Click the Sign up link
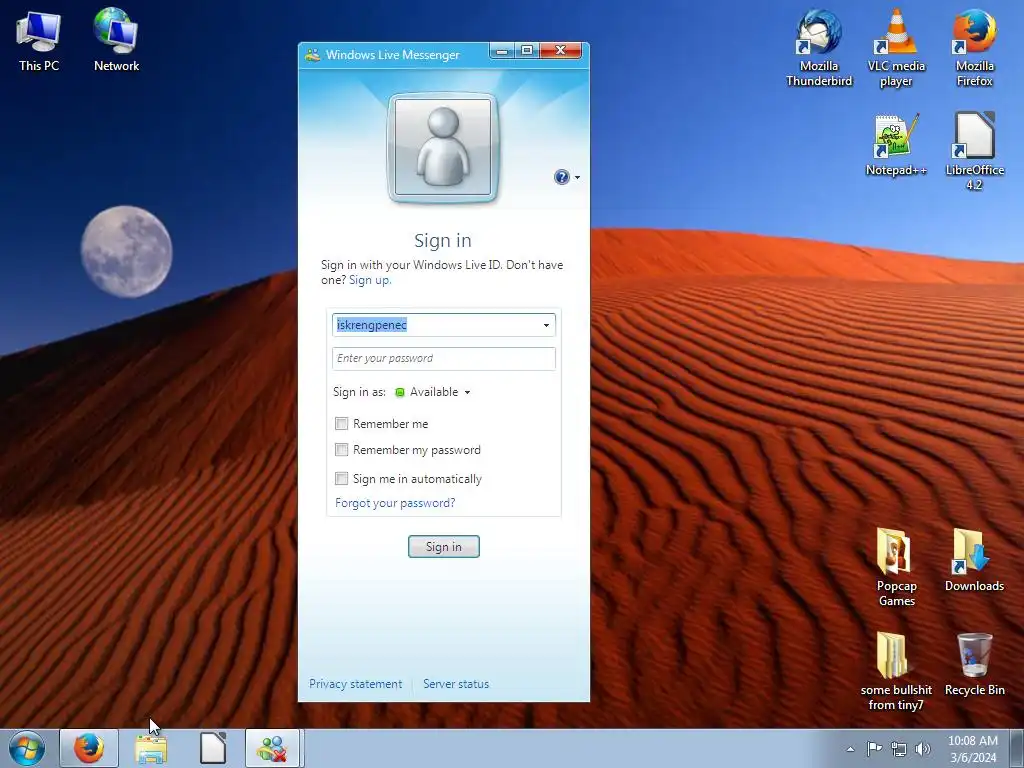 tap(370, 280)
